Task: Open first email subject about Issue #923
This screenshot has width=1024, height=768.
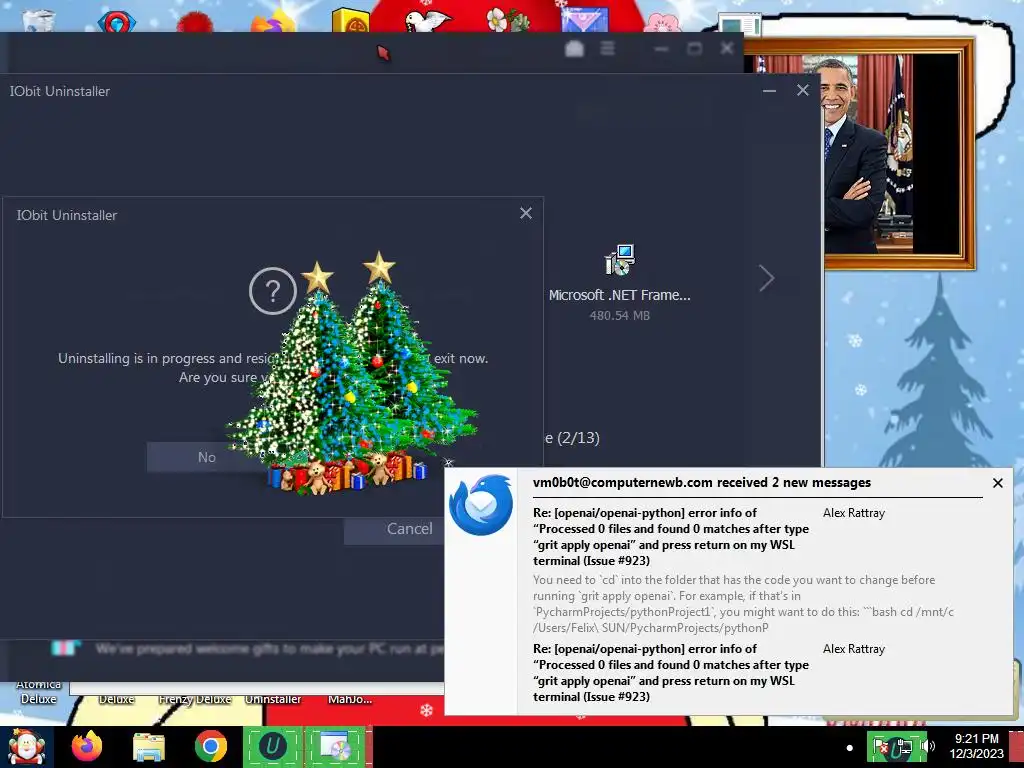Action: [671, 537]
